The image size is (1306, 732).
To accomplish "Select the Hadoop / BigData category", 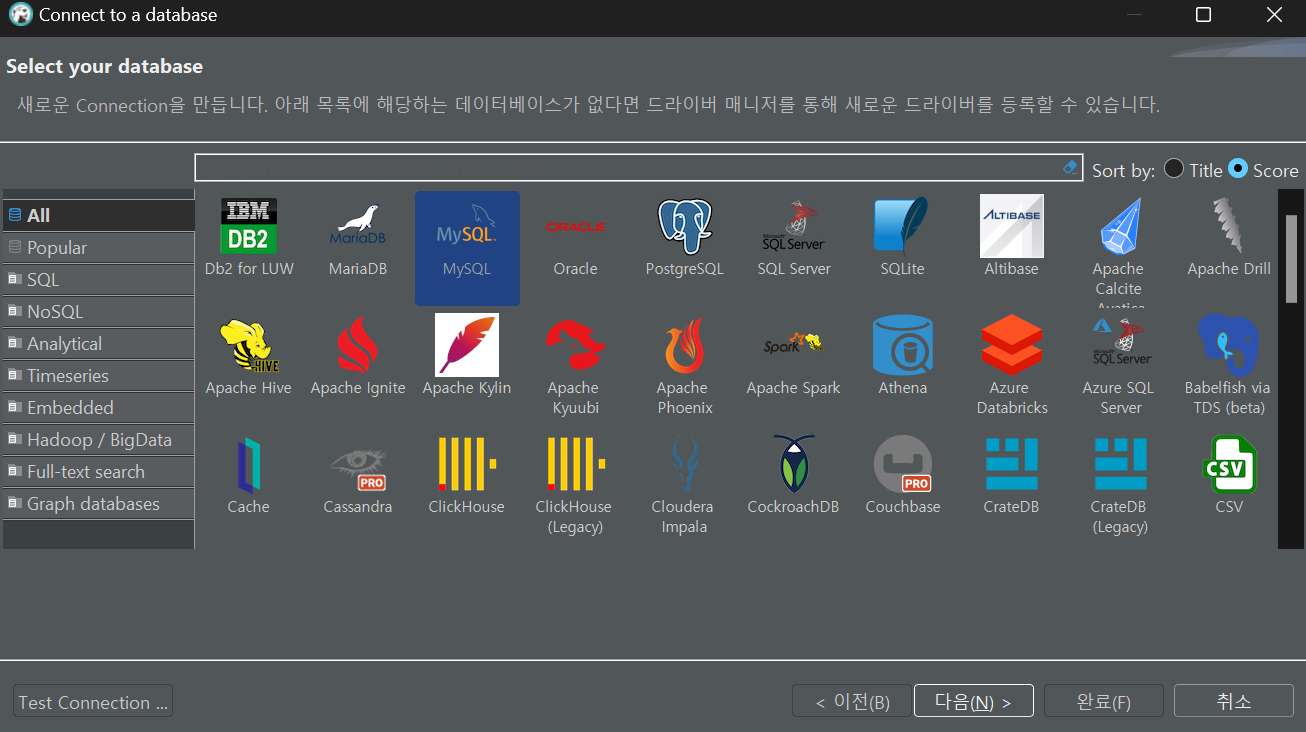I will (x=99, y=439).
